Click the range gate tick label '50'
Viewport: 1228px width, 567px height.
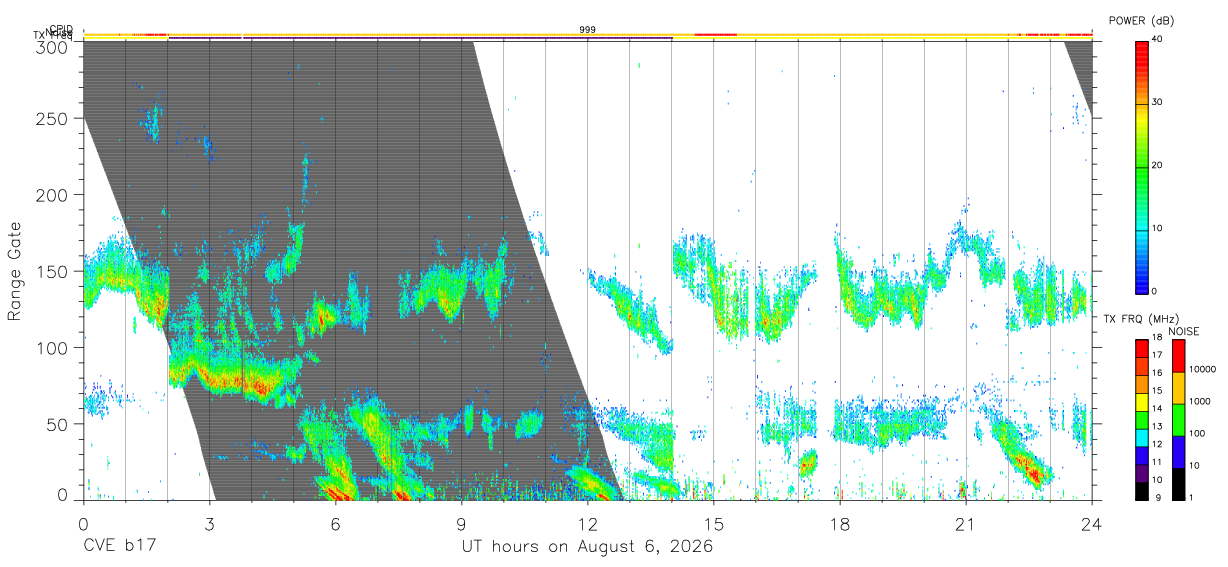(x=59, y=424)
